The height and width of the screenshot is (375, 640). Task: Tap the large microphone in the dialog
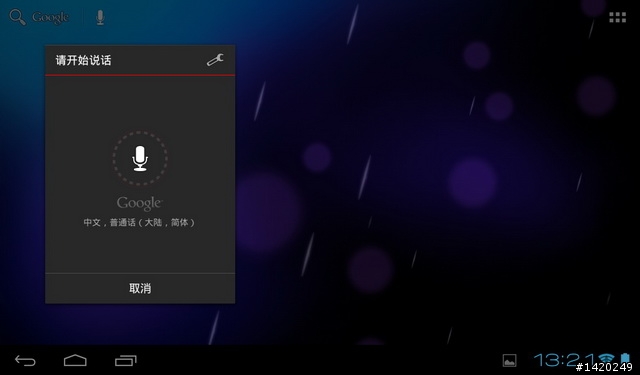[140, 158]
